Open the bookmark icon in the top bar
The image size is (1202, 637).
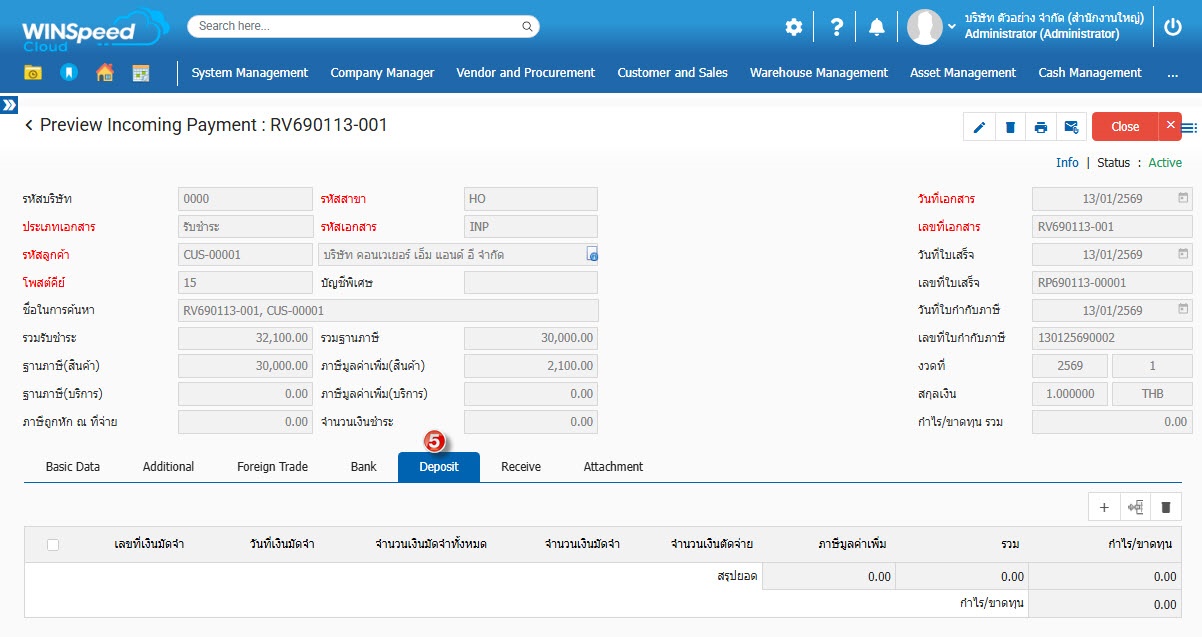pyautogui.click(x=68, y=73)
